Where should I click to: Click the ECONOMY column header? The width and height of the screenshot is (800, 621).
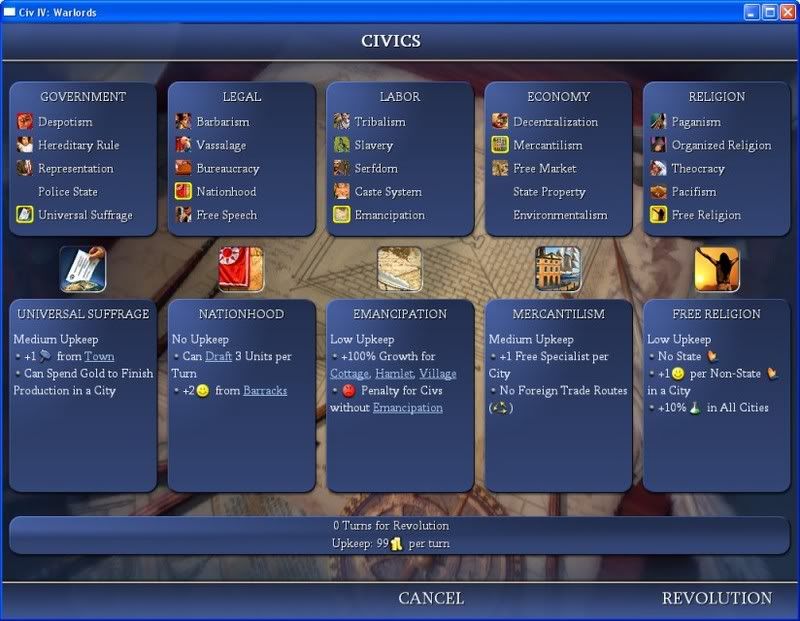click(559, 96)
